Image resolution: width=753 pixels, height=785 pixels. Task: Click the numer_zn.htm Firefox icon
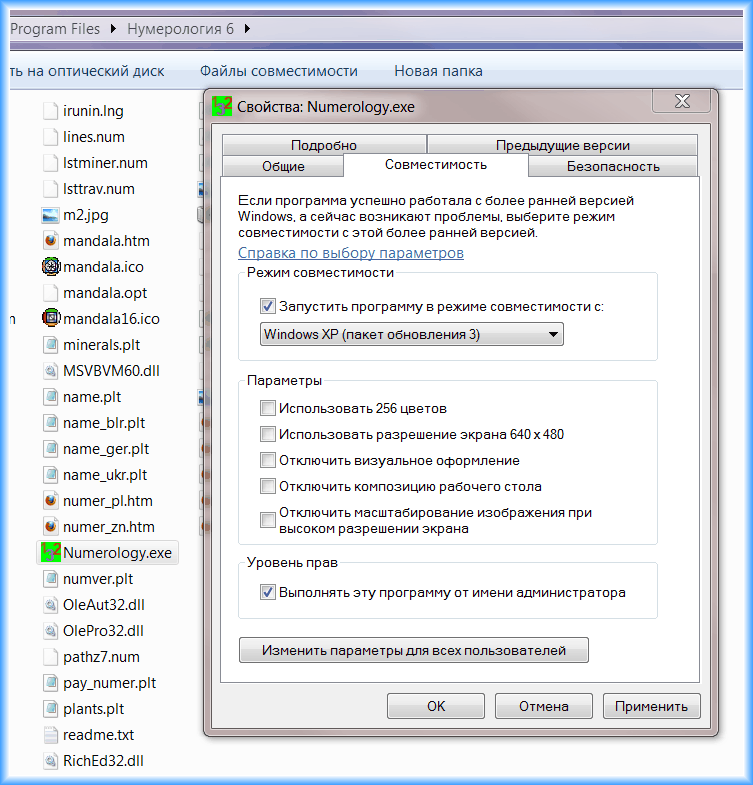click(x=51, y=527)
